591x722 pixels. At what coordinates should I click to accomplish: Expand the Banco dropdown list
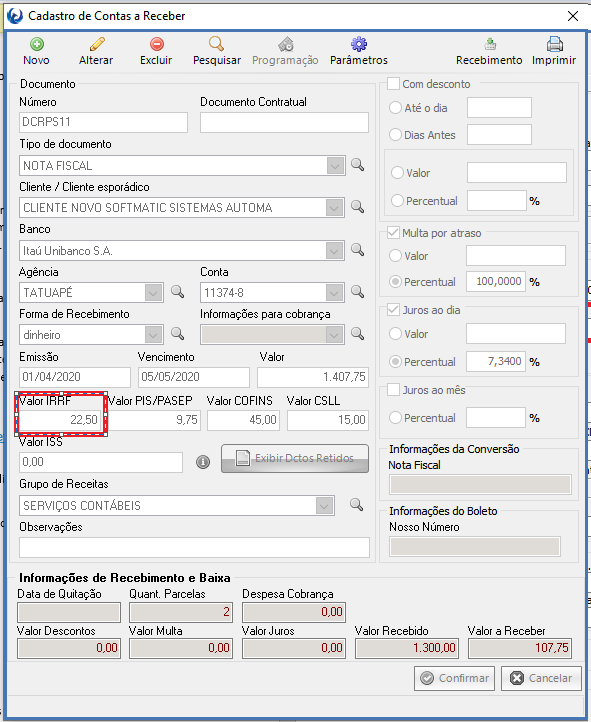pyautogui.click(x=335, y=251)
